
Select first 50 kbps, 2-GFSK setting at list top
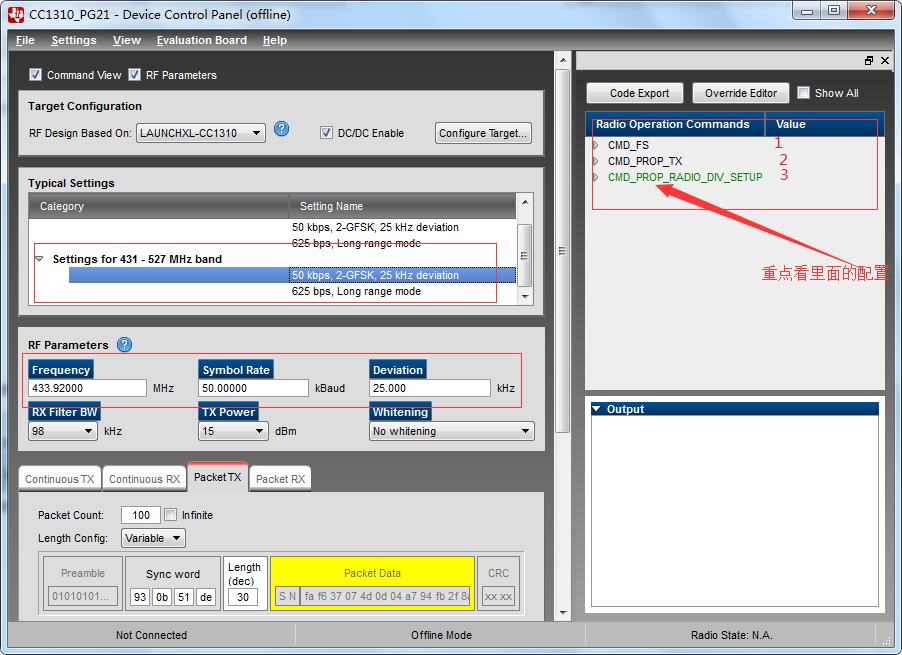point(375,227)
